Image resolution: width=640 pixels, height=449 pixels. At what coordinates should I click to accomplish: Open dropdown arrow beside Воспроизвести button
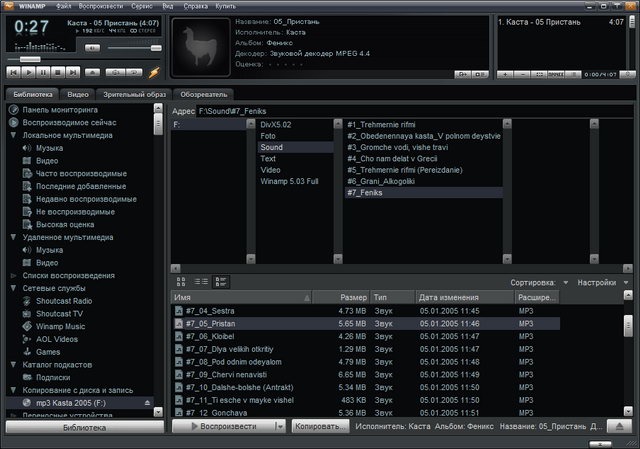point(280,426)
